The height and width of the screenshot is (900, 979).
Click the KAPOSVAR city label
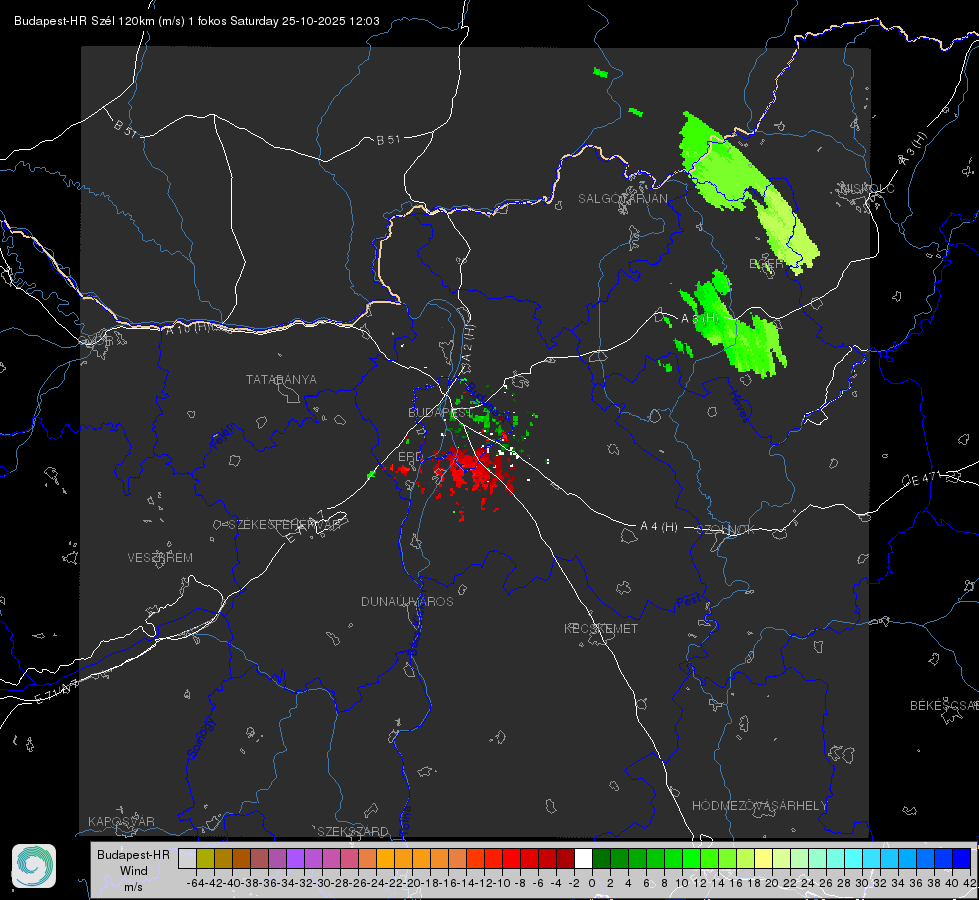(x=121, y=821)
